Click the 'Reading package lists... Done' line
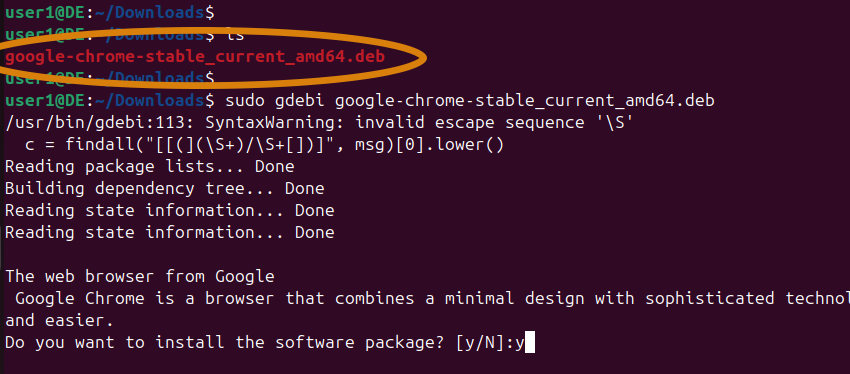 click(x=150, y=166)
